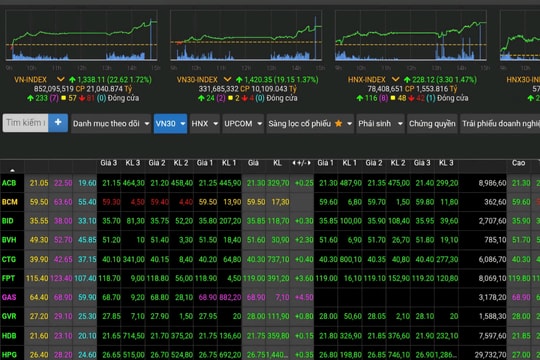Click the HNX-INDEX chart
540x360 pixels.
coord(411,35)
